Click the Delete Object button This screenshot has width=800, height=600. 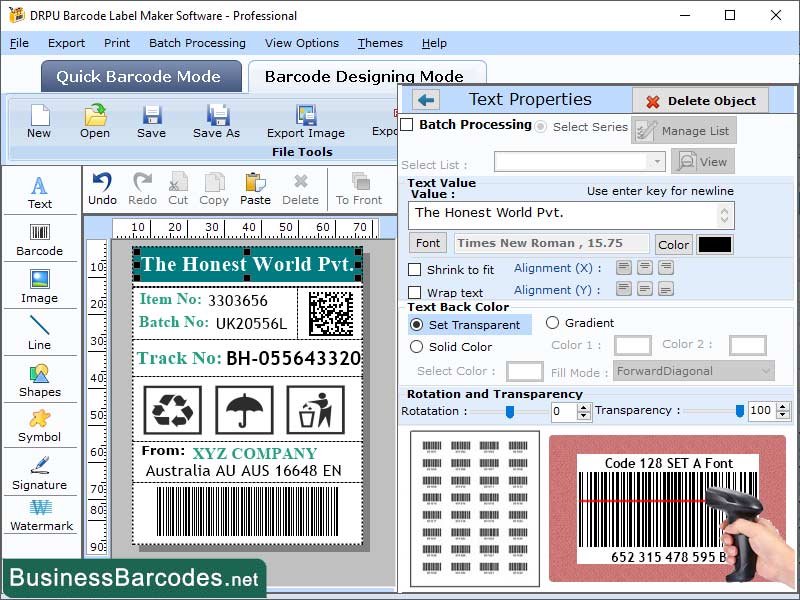pyautogui.click(x=700, y=100)
